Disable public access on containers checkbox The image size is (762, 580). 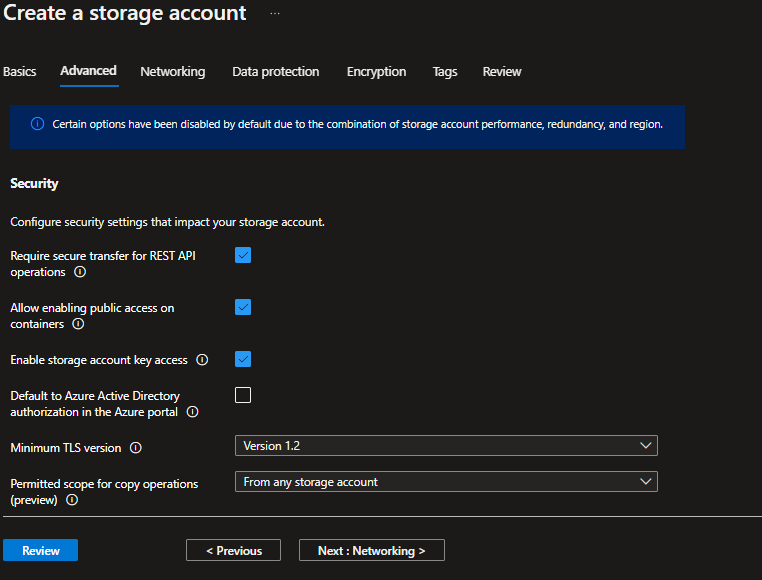pos(243,307)
